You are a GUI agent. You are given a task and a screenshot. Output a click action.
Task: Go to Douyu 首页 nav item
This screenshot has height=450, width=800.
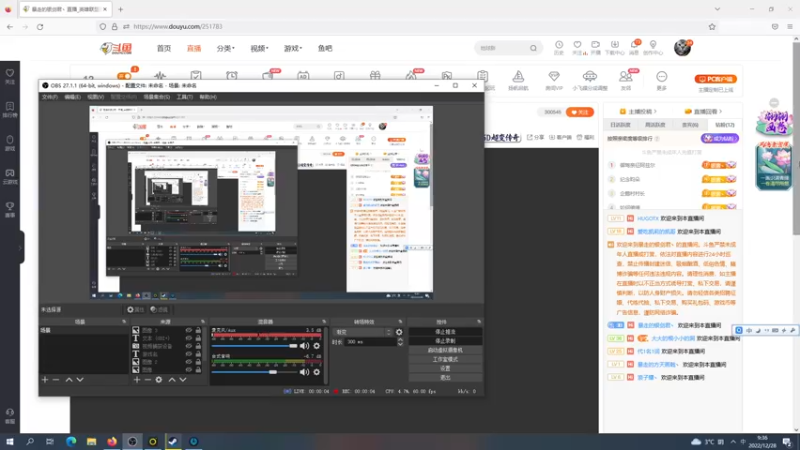(x=164, y=48)
